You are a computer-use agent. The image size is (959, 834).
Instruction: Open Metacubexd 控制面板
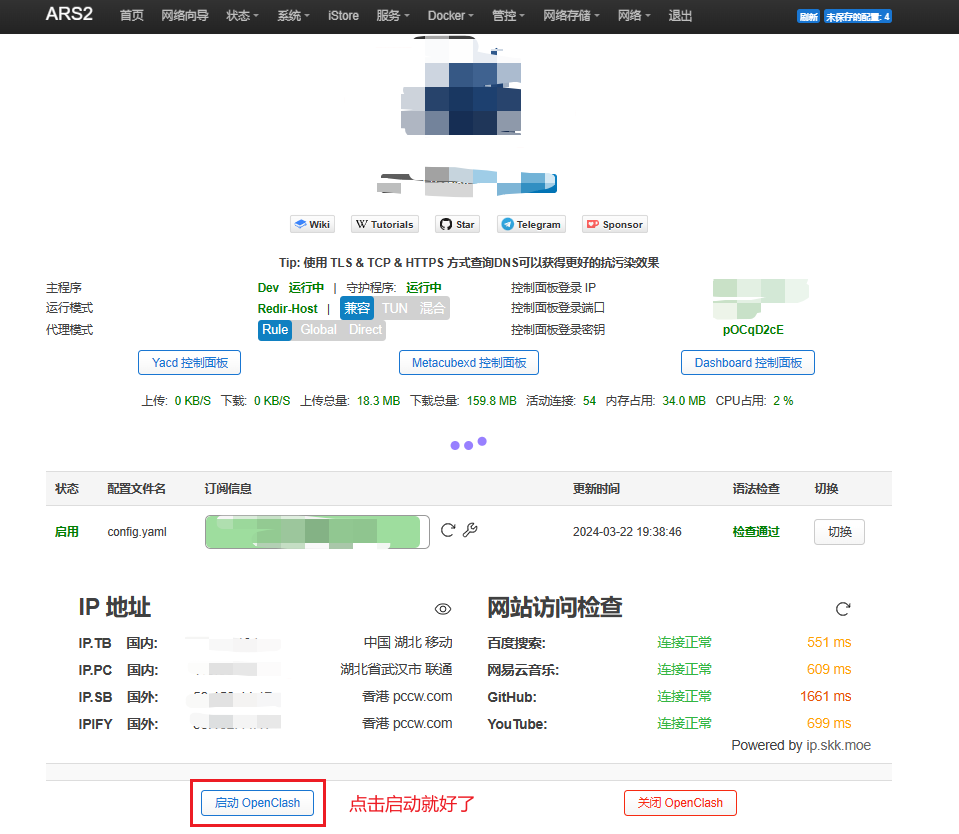pyautogui.click(x=469, y=363)
